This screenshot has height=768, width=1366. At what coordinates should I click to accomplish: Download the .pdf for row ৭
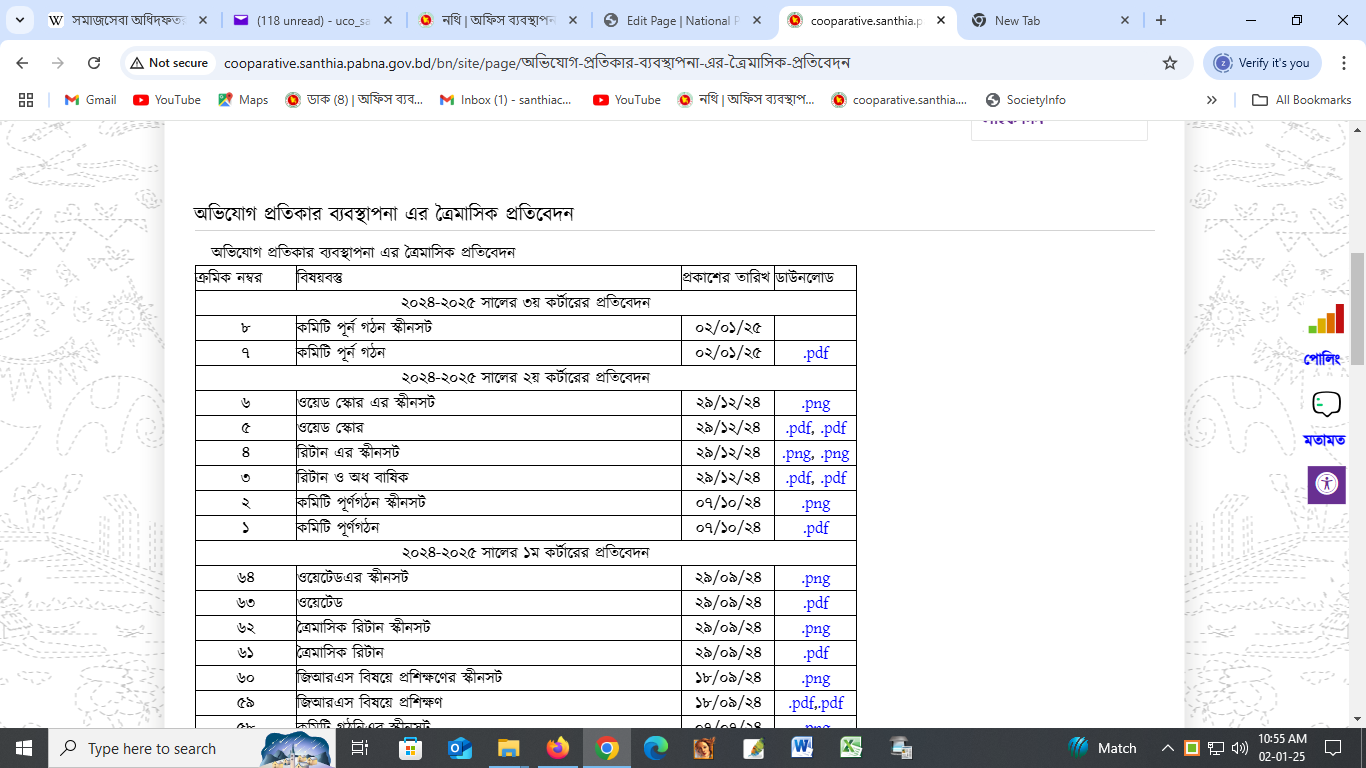point(815,353)
